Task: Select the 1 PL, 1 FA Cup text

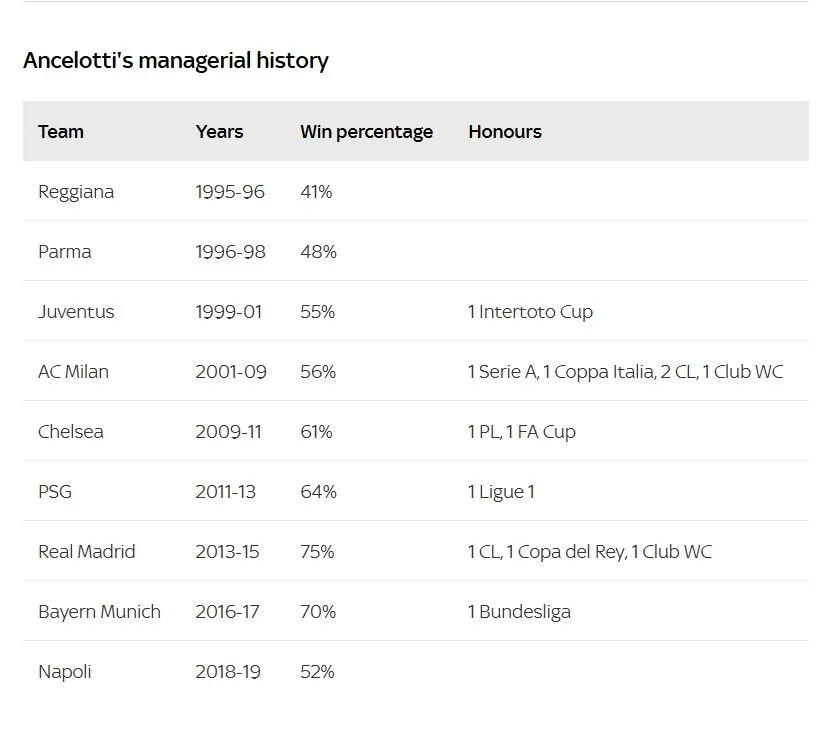Action: (521, 431)
